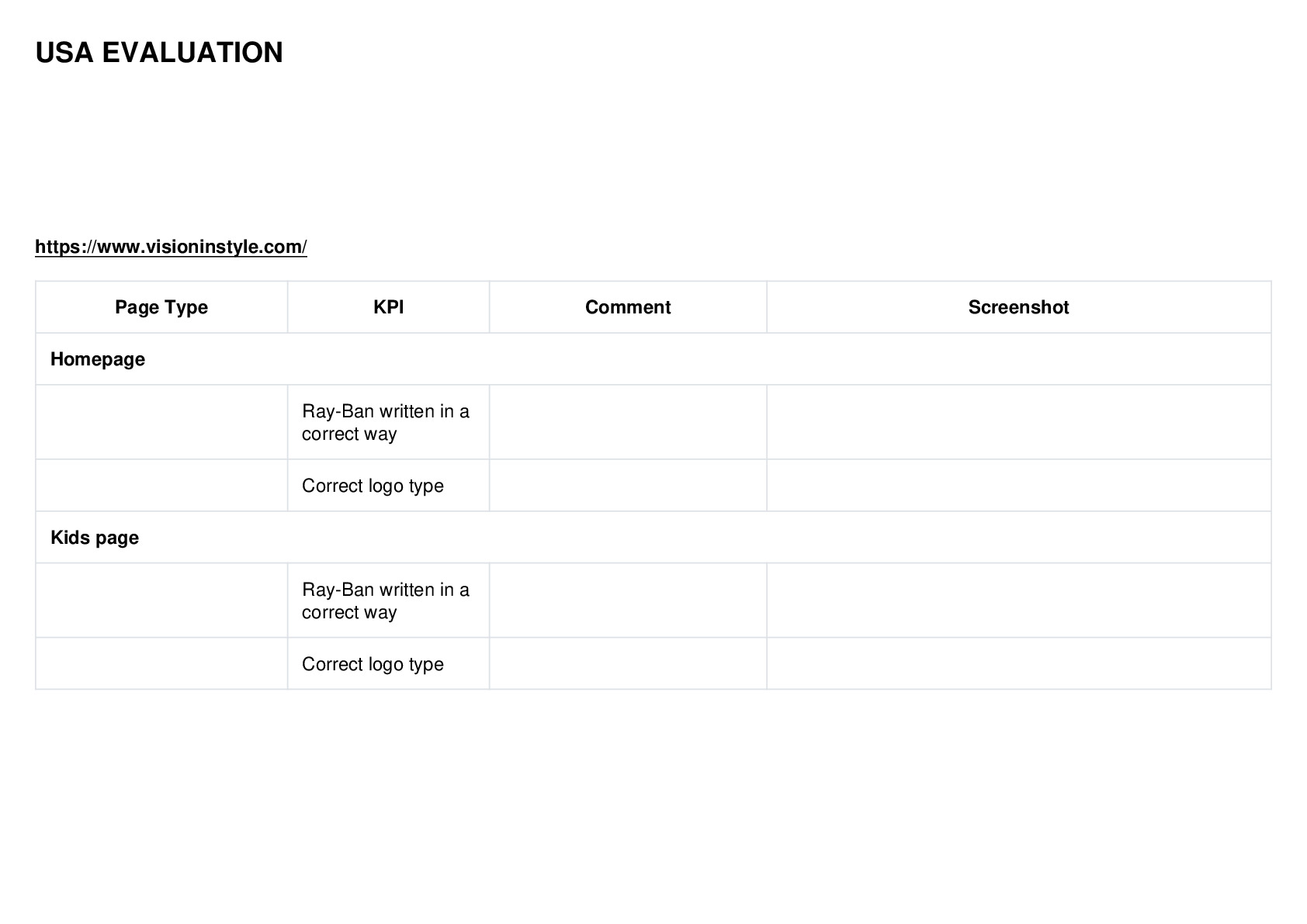Click Homepage 'Correct logo type' cell
The height and width of the screenshot is (924, 1307).
pyautogui.click(x=388, y=486)
